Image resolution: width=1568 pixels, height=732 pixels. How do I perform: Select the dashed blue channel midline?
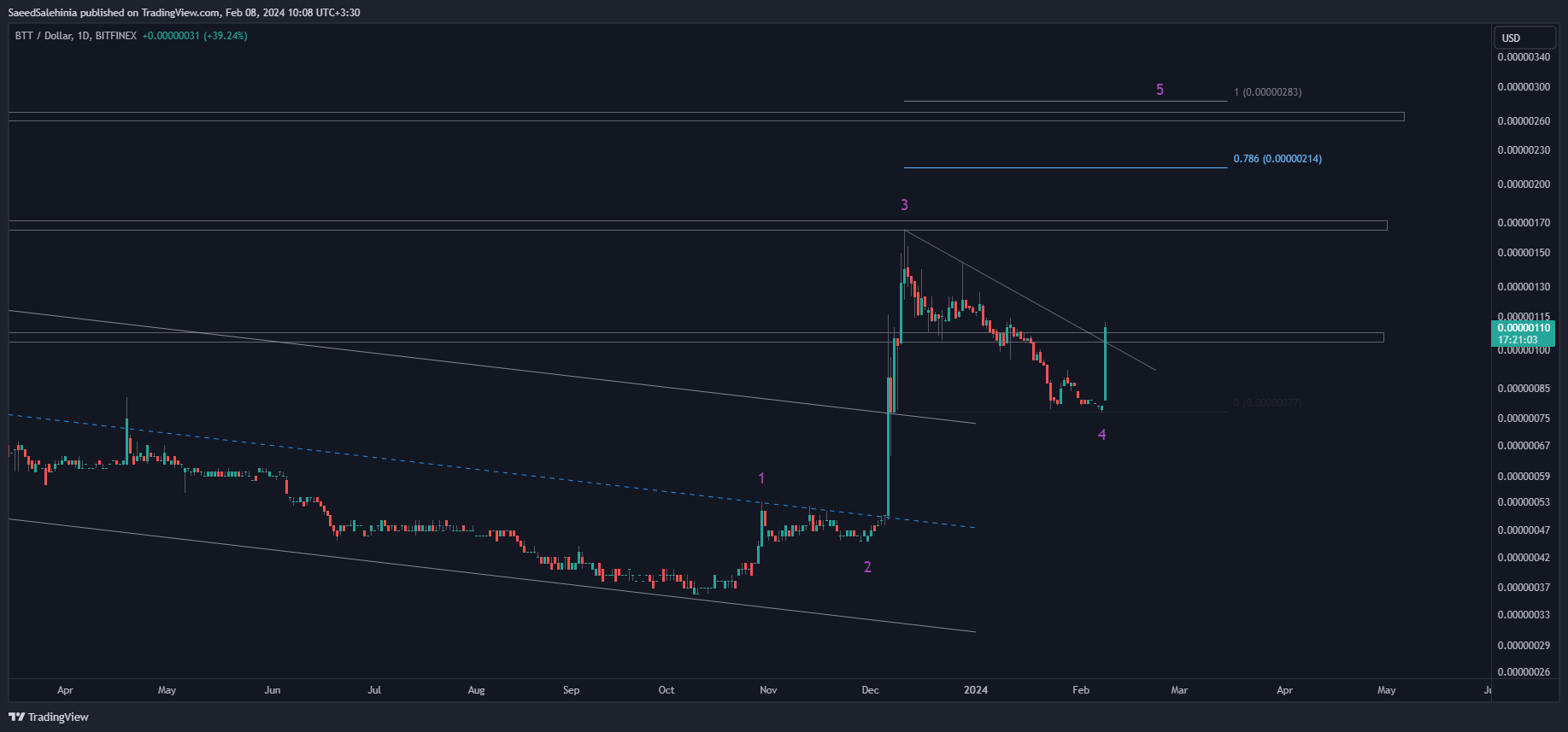point(491,471)
